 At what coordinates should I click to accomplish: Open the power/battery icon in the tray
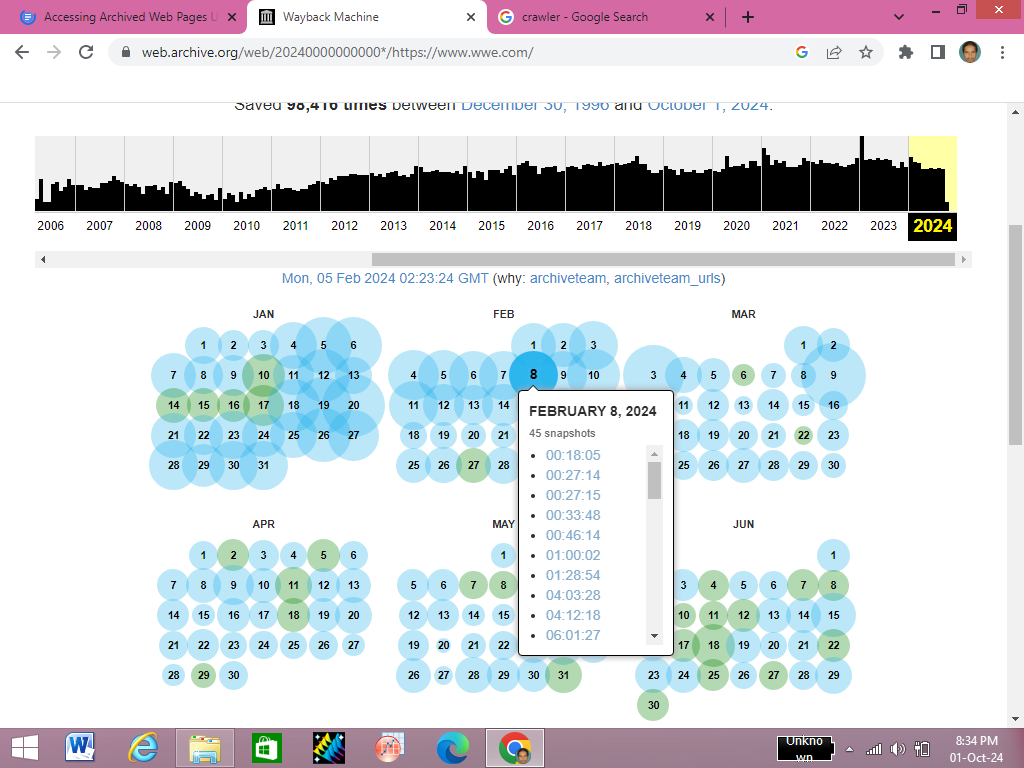(922, 749)
